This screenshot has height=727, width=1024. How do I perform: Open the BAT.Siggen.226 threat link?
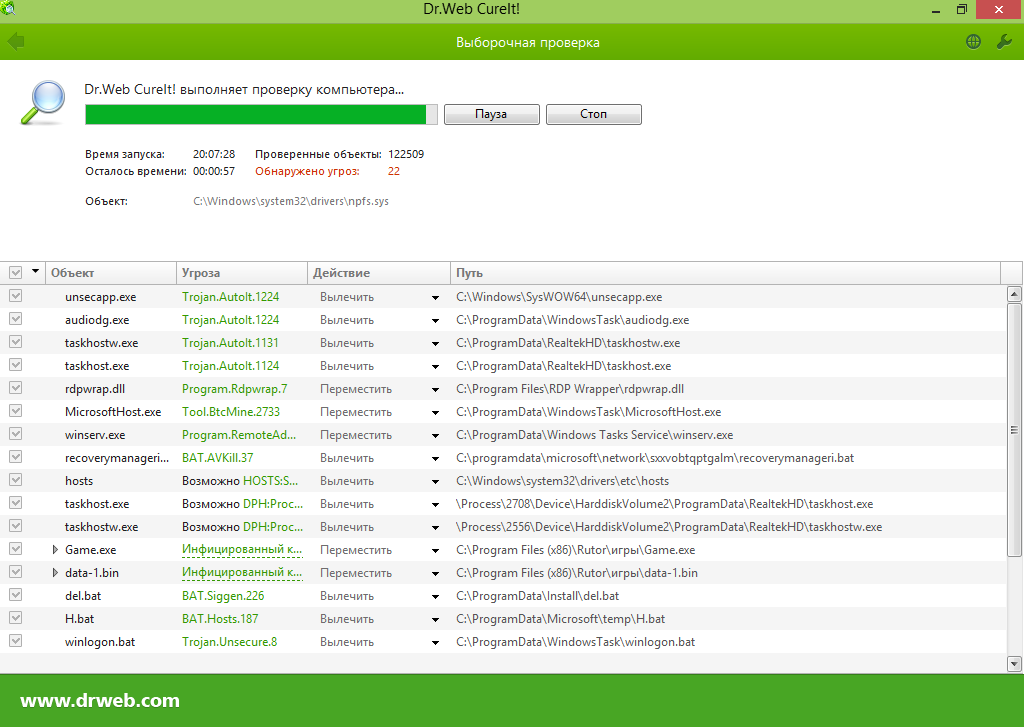[x=223, y=596]
